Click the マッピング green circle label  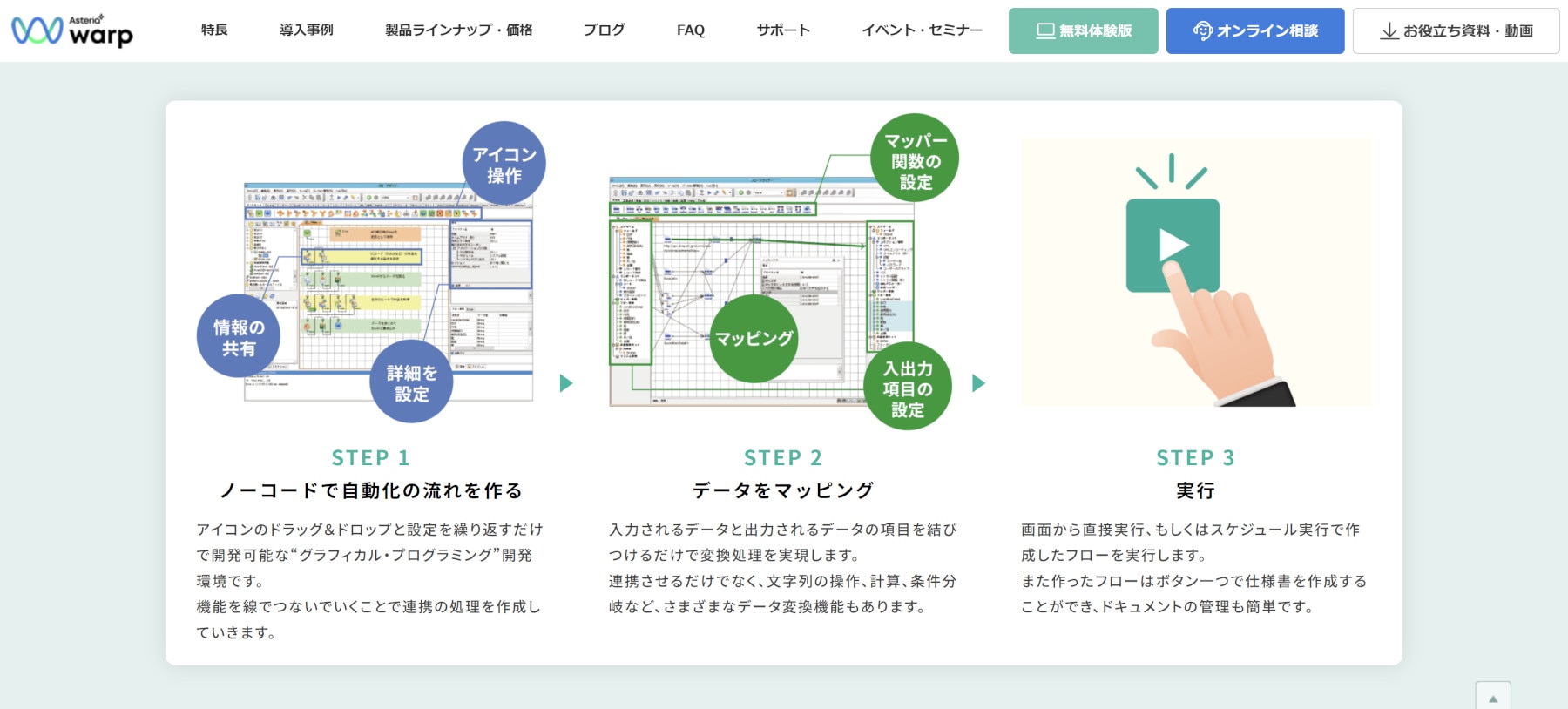coord(754,338)
